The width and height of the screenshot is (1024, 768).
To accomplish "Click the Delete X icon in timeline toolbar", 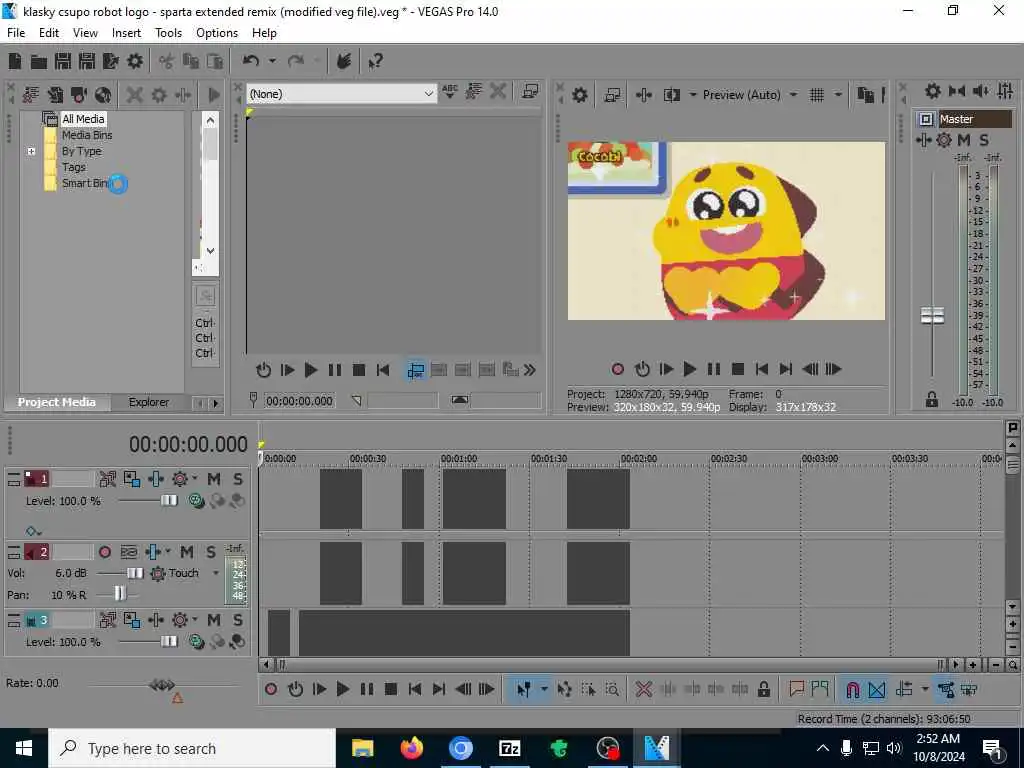I will point(643,689).
